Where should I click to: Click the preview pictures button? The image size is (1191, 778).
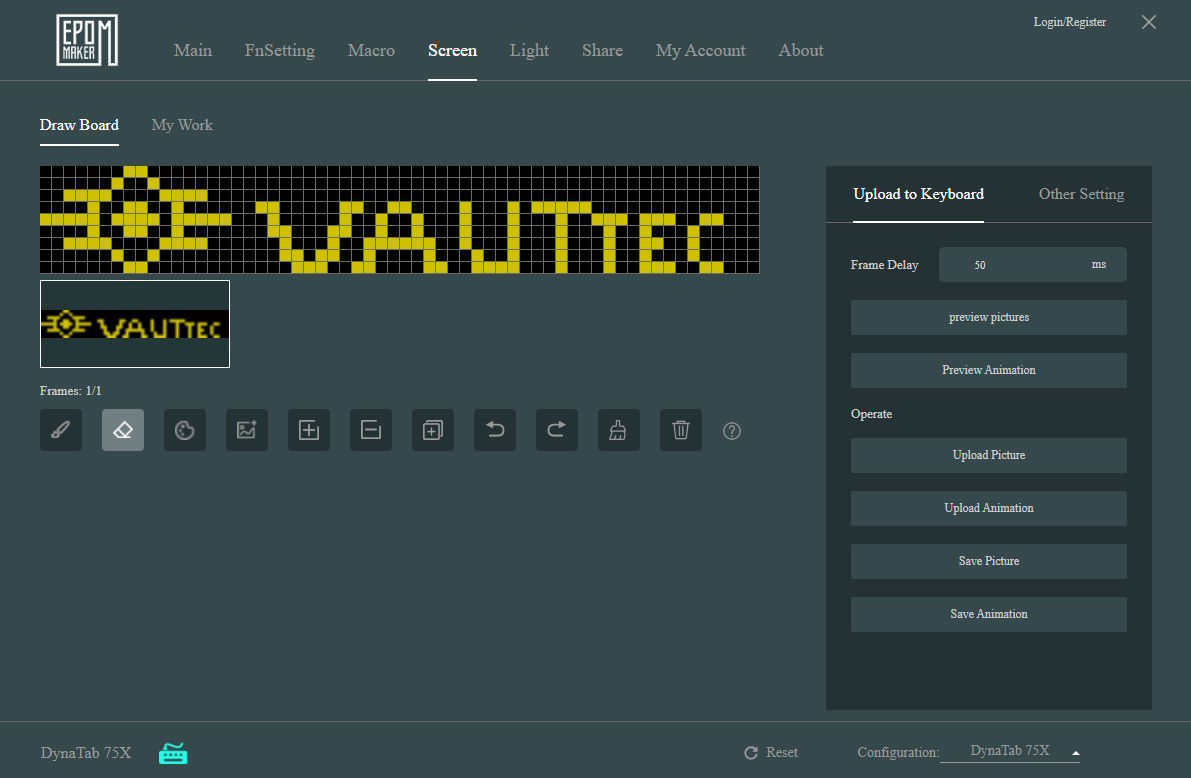989,318
